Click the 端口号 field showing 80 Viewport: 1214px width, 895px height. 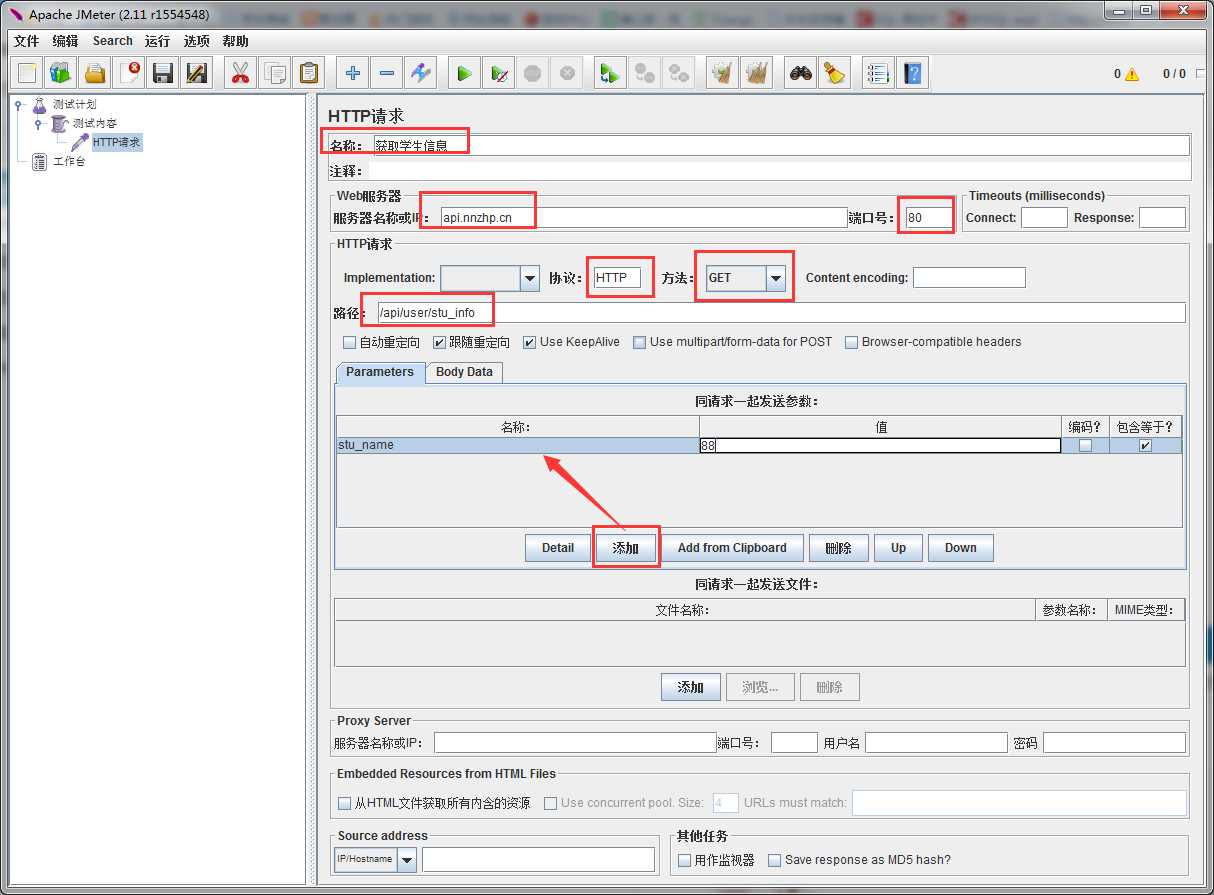click(930, 218)
